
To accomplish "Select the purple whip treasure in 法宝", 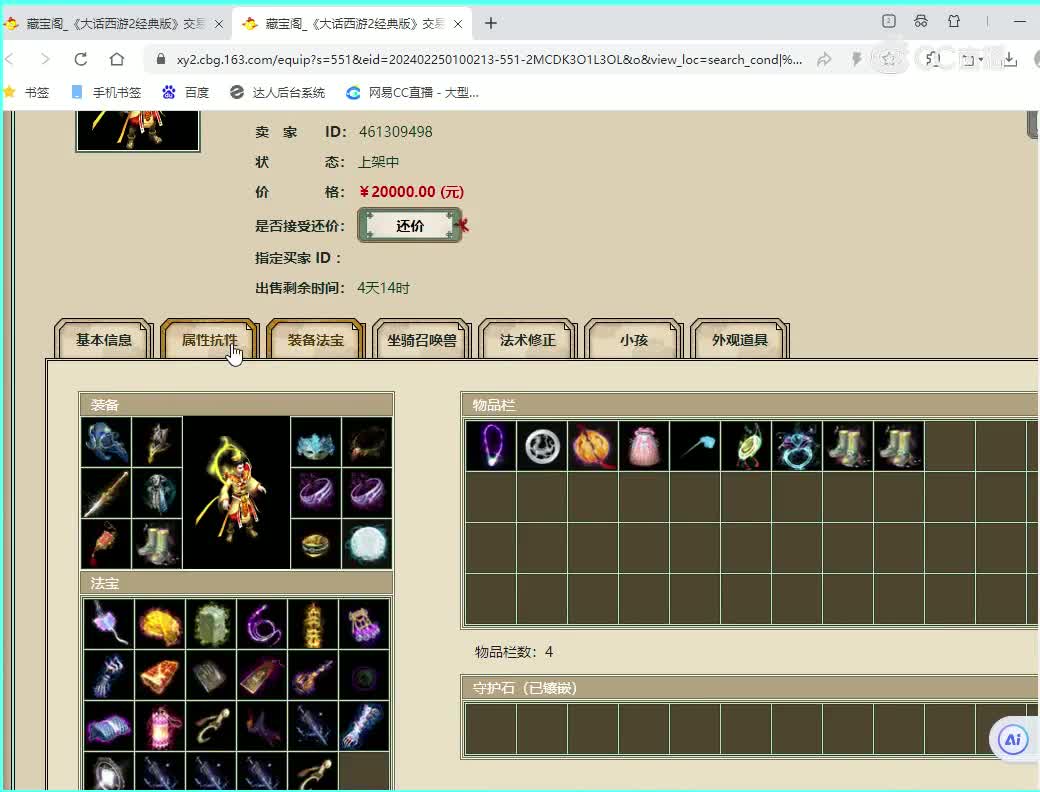I will 262,624.
